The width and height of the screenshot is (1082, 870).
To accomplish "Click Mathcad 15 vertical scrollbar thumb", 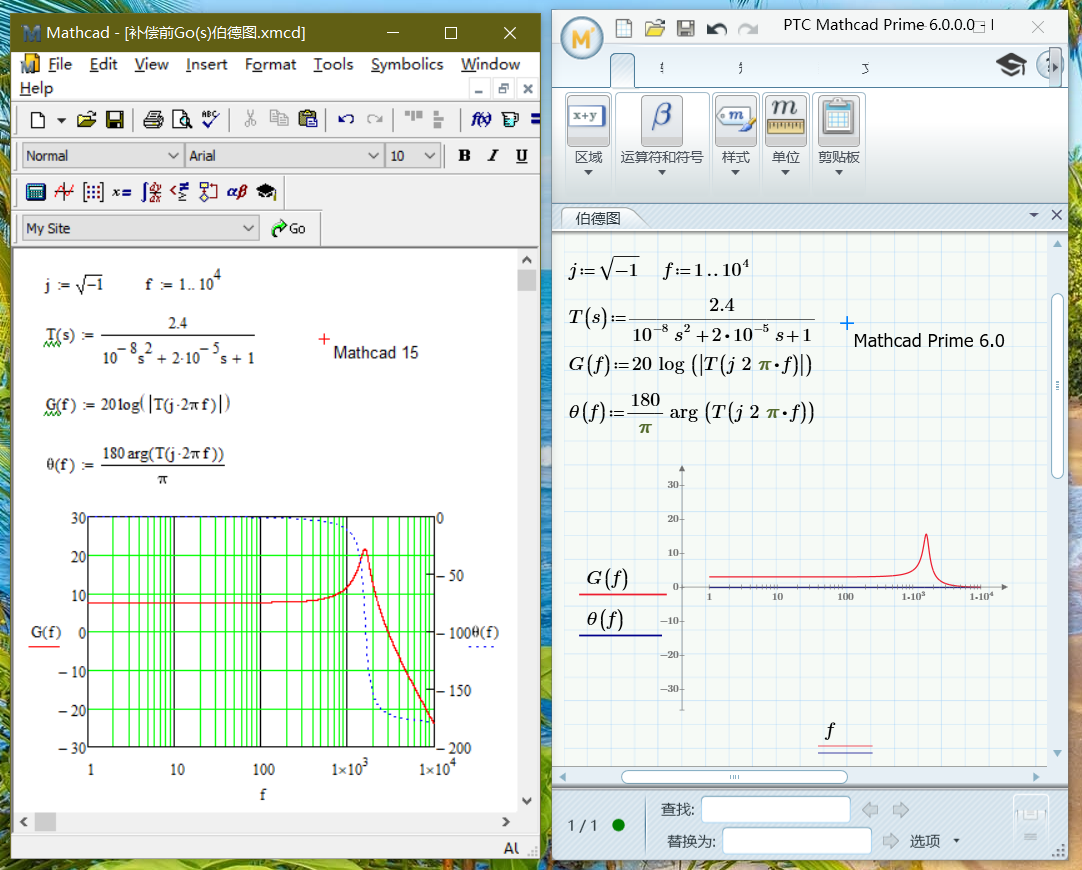I will 527,280.
